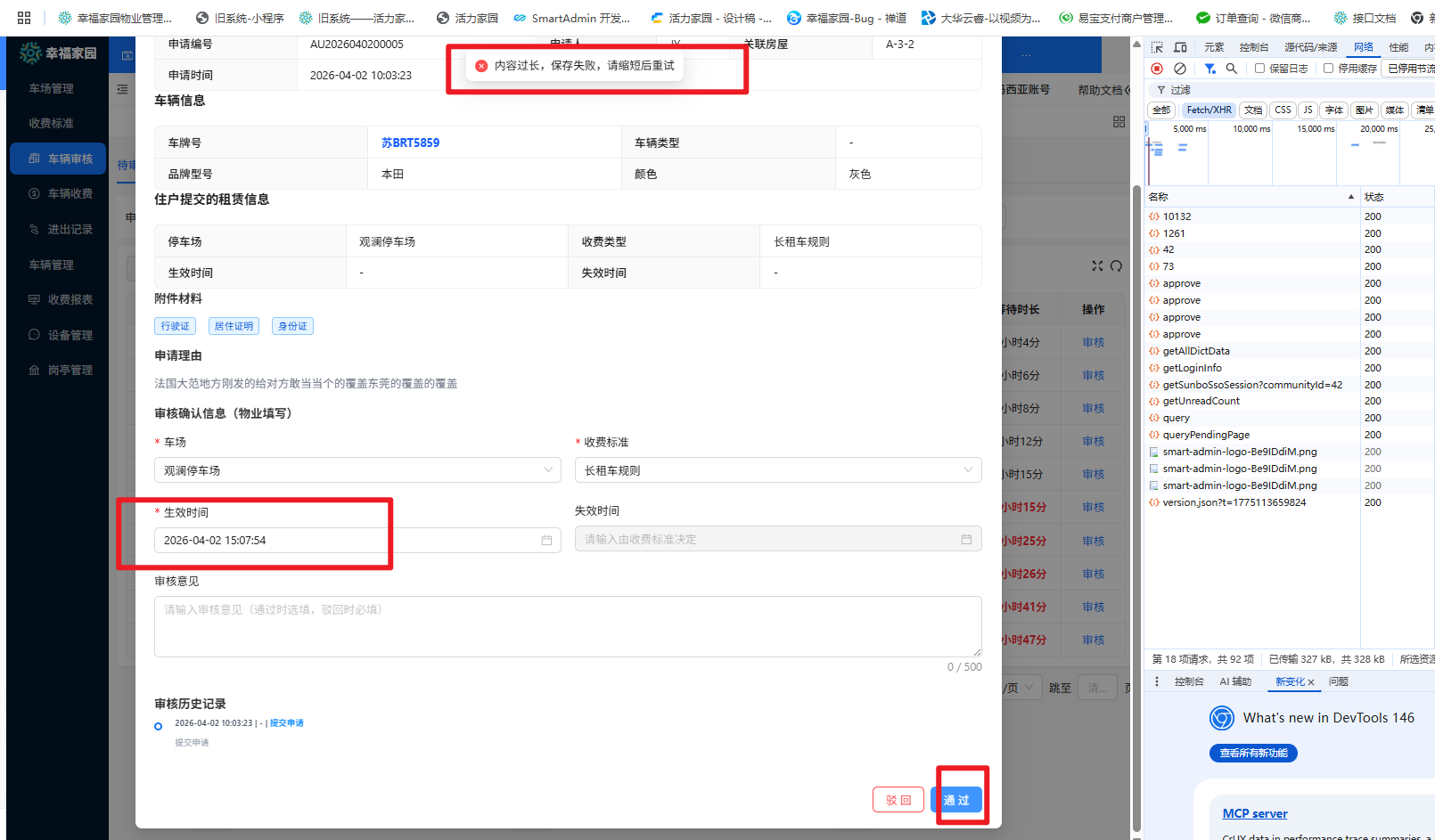Stop recording network log in DevTools
Image resolution: width=1435 pixels, height=840 pixels.
click(1157, 69)
